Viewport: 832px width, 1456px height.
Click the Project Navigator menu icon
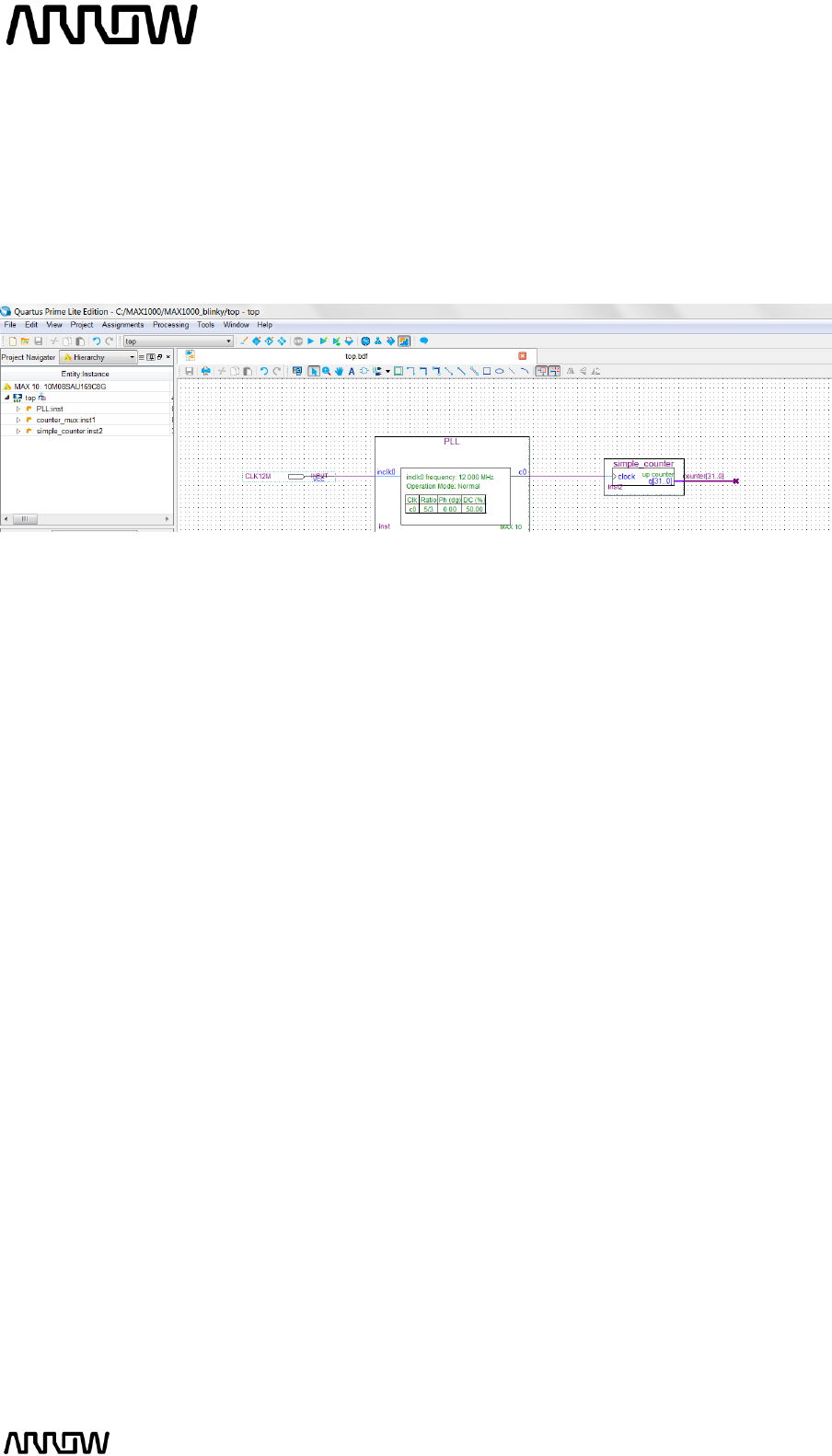141,357
